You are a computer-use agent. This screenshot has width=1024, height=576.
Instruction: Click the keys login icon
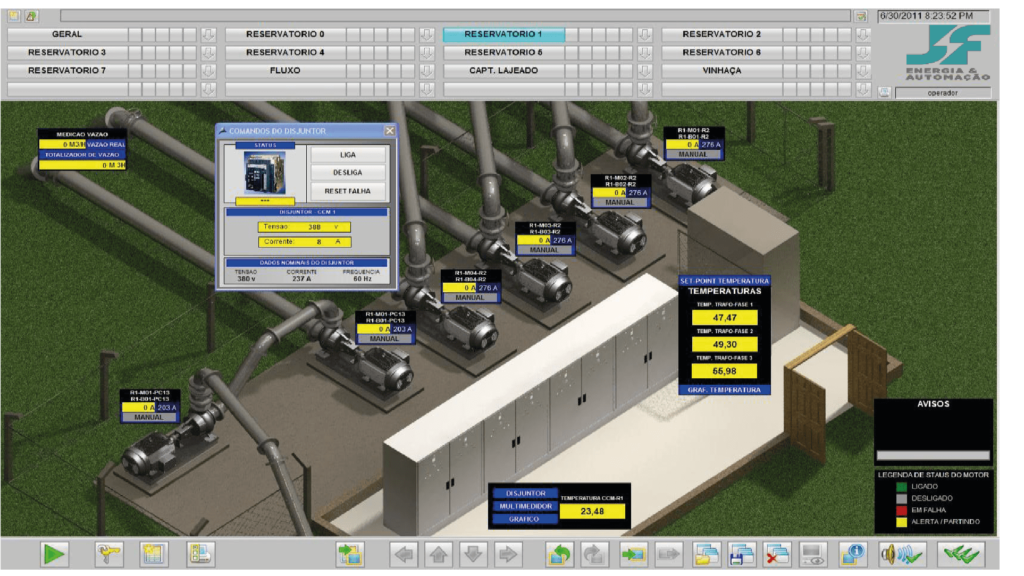pyautogui.click(x=109, y=554)
